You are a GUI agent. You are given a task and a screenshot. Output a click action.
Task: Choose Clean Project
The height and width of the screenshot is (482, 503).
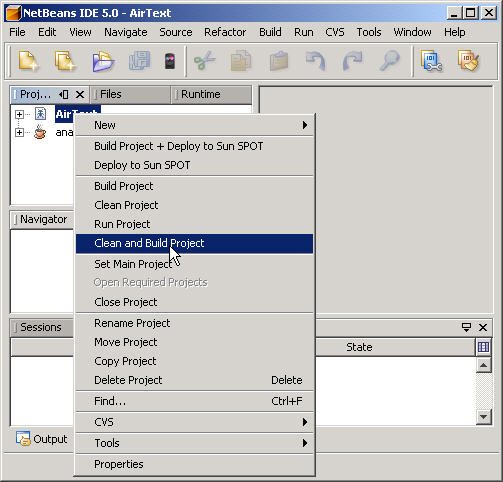pos(195,205)
